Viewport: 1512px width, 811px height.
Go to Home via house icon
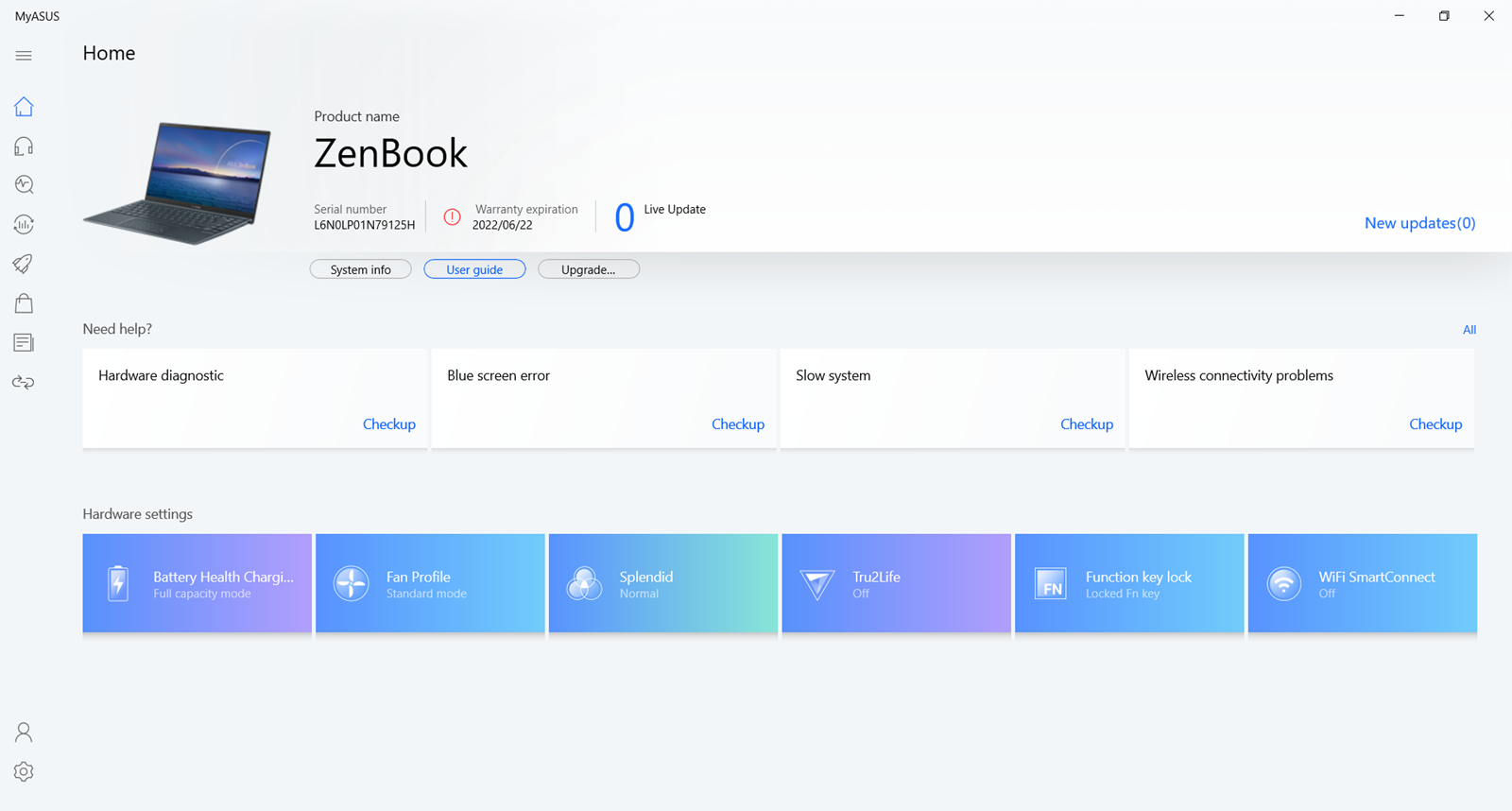click(x=24, y=107)
